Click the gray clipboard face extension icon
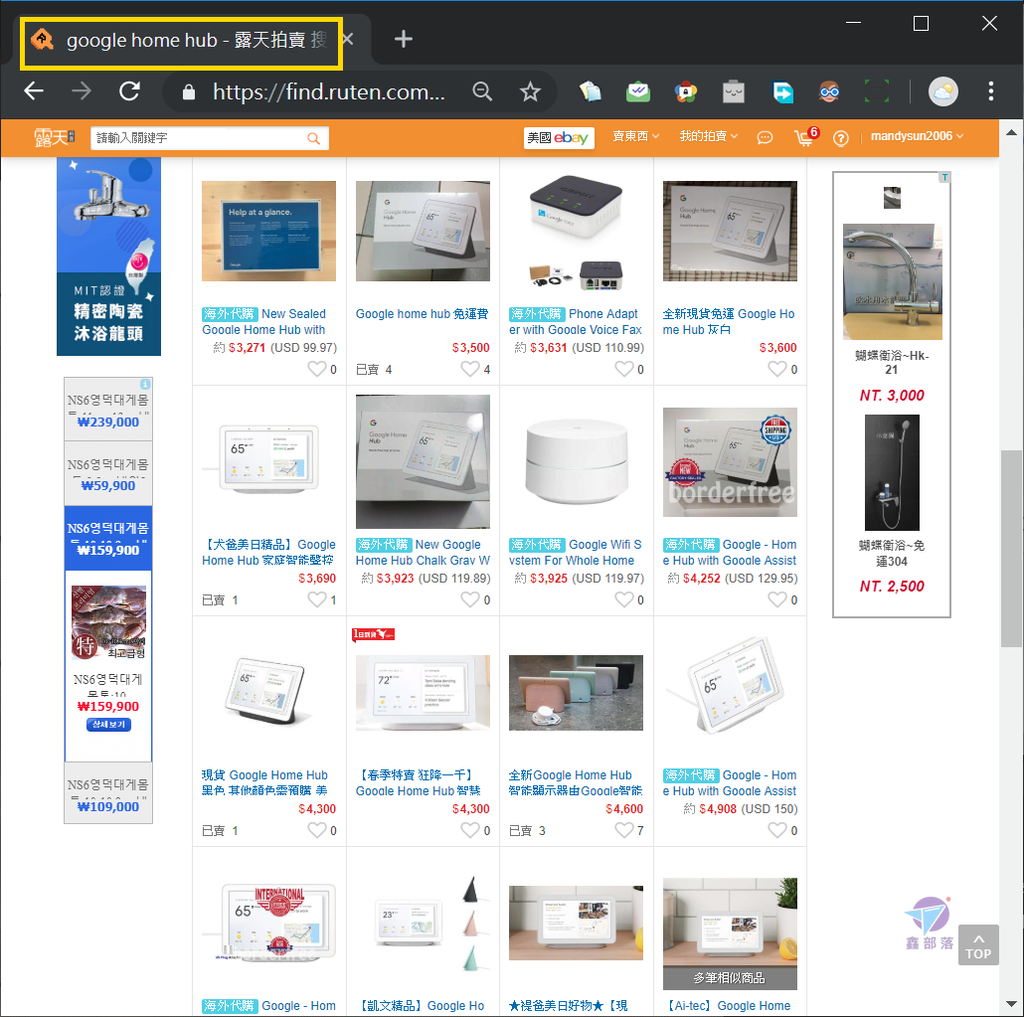1024x1017 pixels. coord(733,91)
